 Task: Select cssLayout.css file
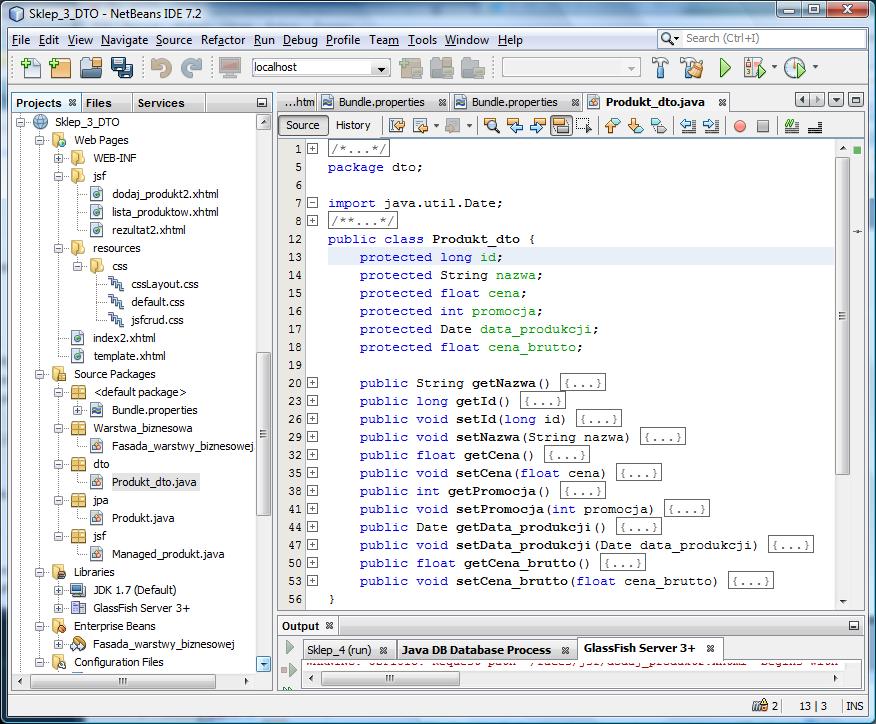pyautogui.click(x=165, y=284)
